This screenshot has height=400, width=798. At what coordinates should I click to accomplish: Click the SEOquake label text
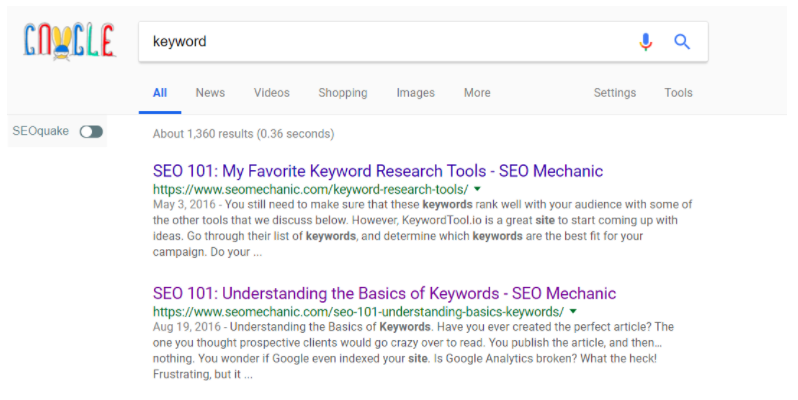coord(41,131)
